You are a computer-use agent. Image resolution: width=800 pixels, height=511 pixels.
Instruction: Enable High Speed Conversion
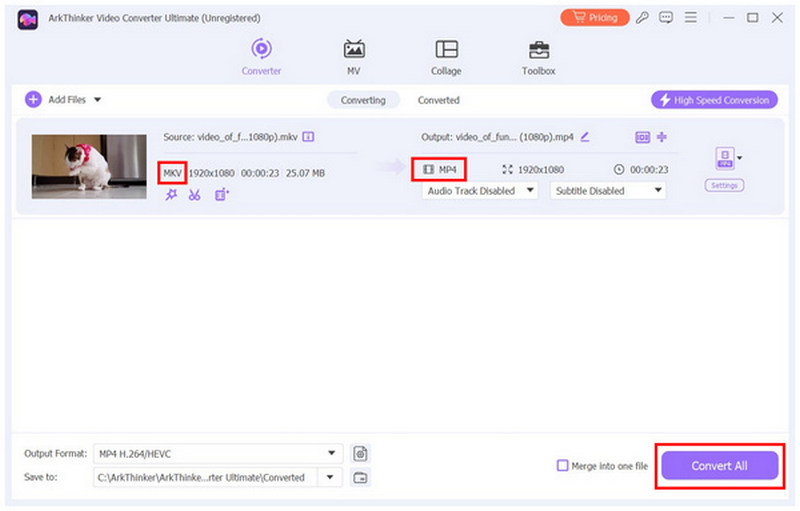click(714, 100)
